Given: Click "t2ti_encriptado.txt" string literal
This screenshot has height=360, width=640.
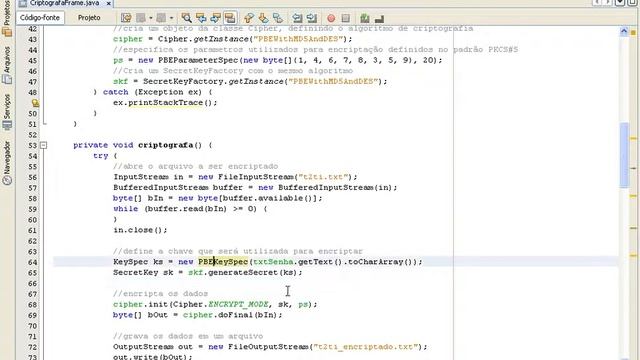Looking at the screenshot, I should coord(366,347).
